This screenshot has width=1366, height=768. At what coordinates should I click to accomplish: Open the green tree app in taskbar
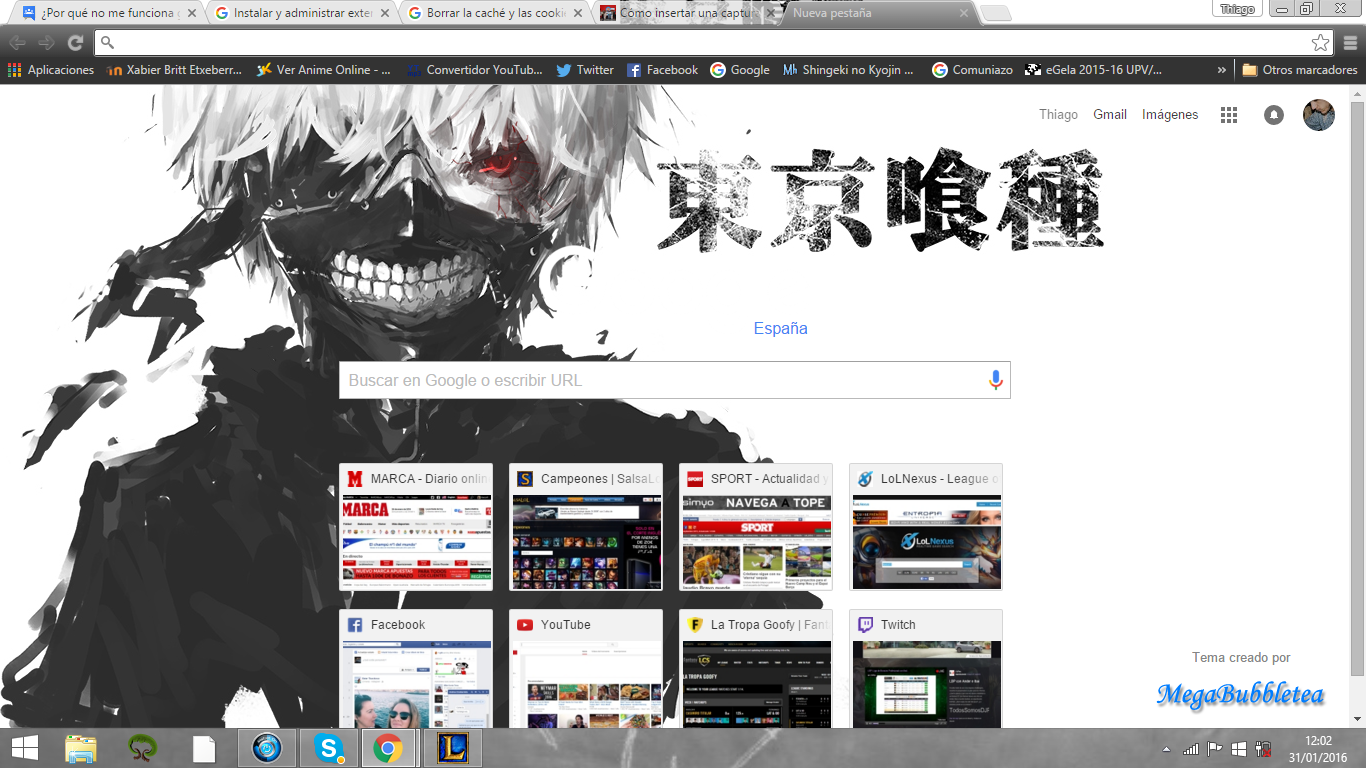(x=143, y=748)
